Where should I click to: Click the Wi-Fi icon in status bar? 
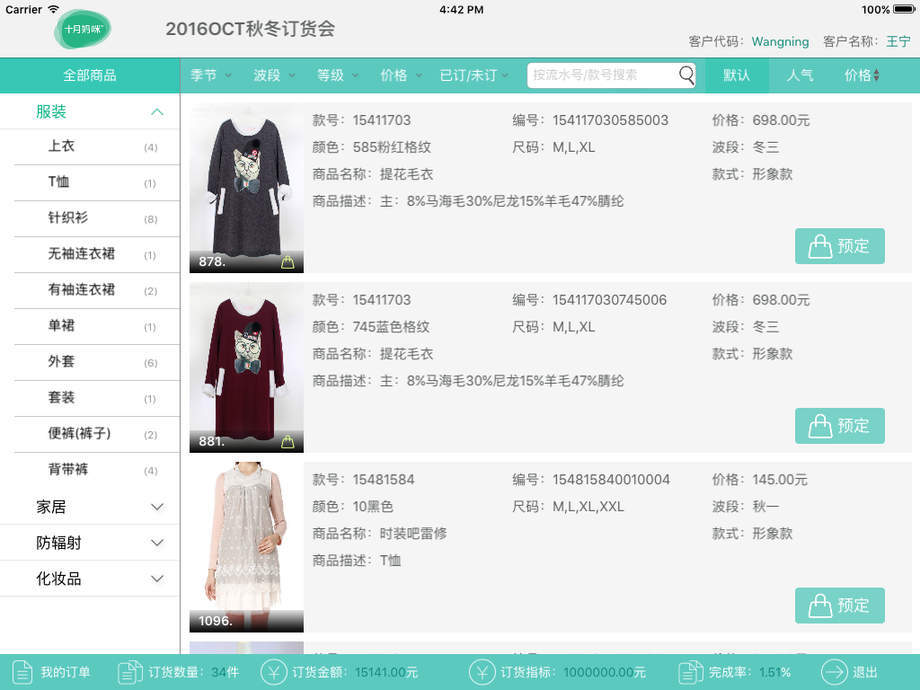pos(53,9)
